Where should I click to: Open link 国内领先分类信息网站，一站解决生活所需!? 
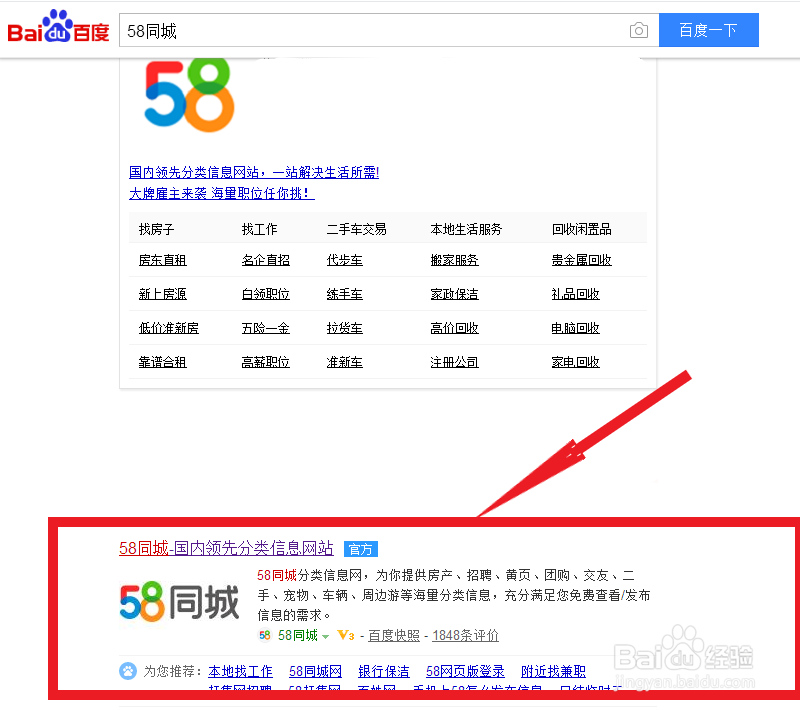254,172
